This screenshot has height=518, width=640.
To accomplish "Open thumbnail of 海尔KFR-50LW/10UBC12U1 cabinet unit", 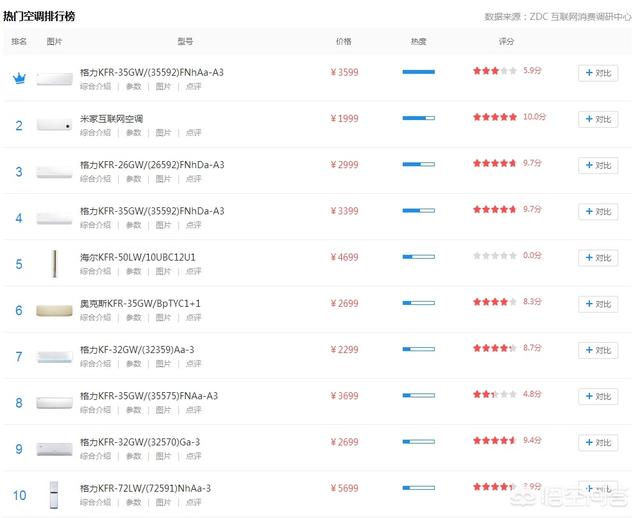I will click(x=55, y=264).
